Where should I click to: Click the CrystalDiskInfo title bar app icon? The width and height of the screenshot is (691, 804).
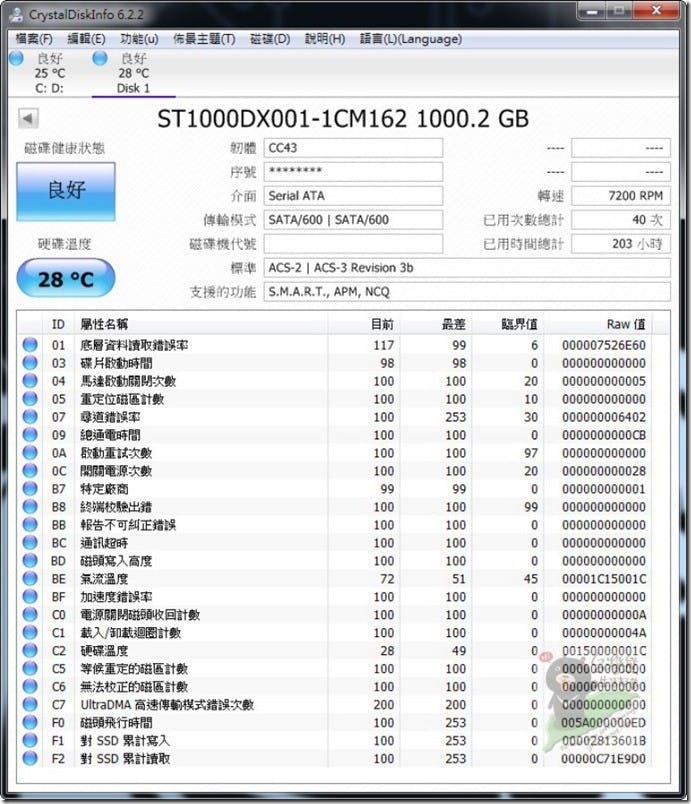[x=16, y=14]
